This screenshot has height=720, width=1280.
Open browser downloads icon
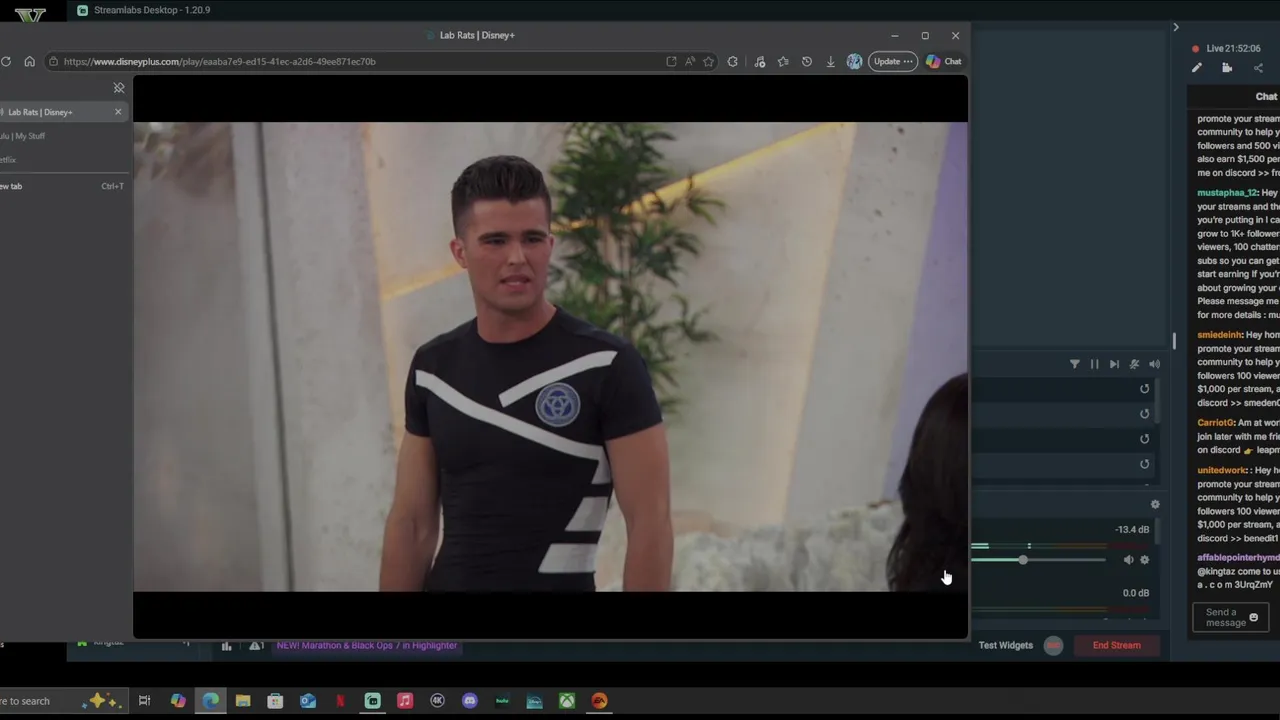click(830, 62)
